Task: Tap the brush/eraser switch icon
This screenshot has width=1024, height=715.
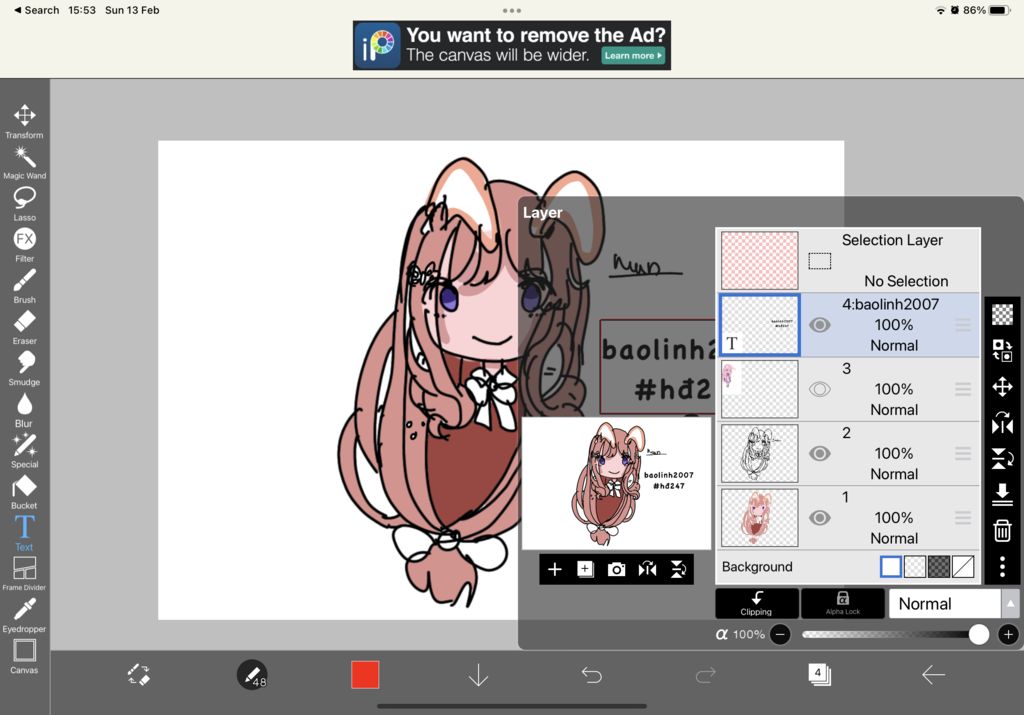Action: coord(138,675)
